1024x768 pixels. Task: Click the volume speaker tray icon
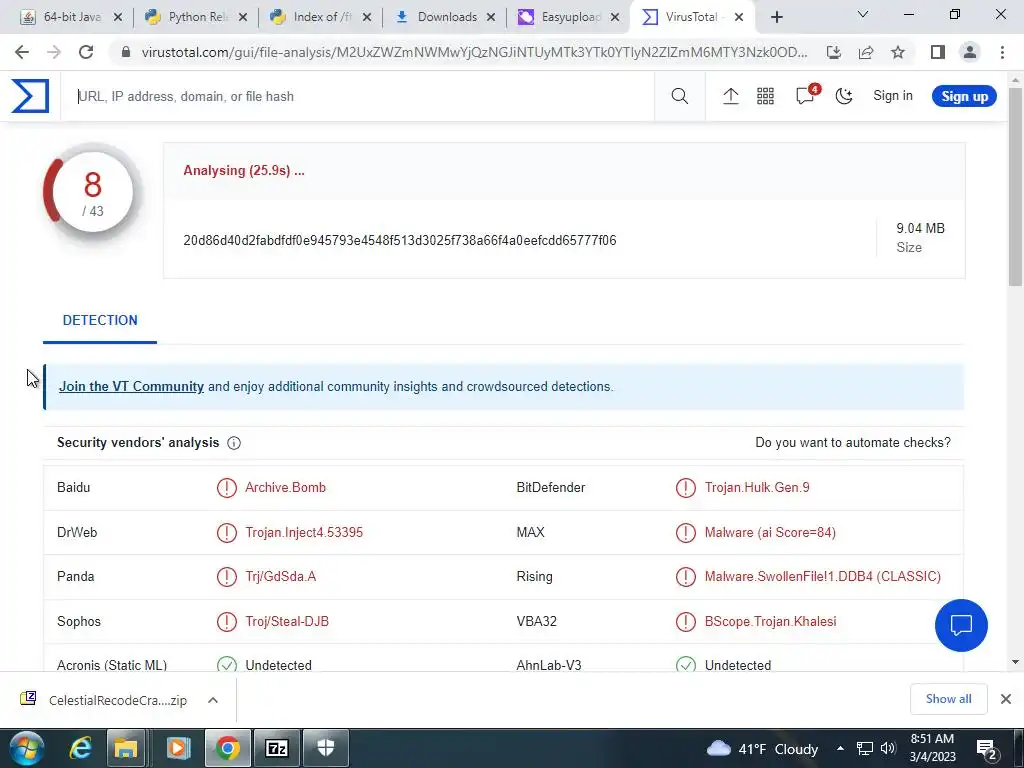(888, 748)
